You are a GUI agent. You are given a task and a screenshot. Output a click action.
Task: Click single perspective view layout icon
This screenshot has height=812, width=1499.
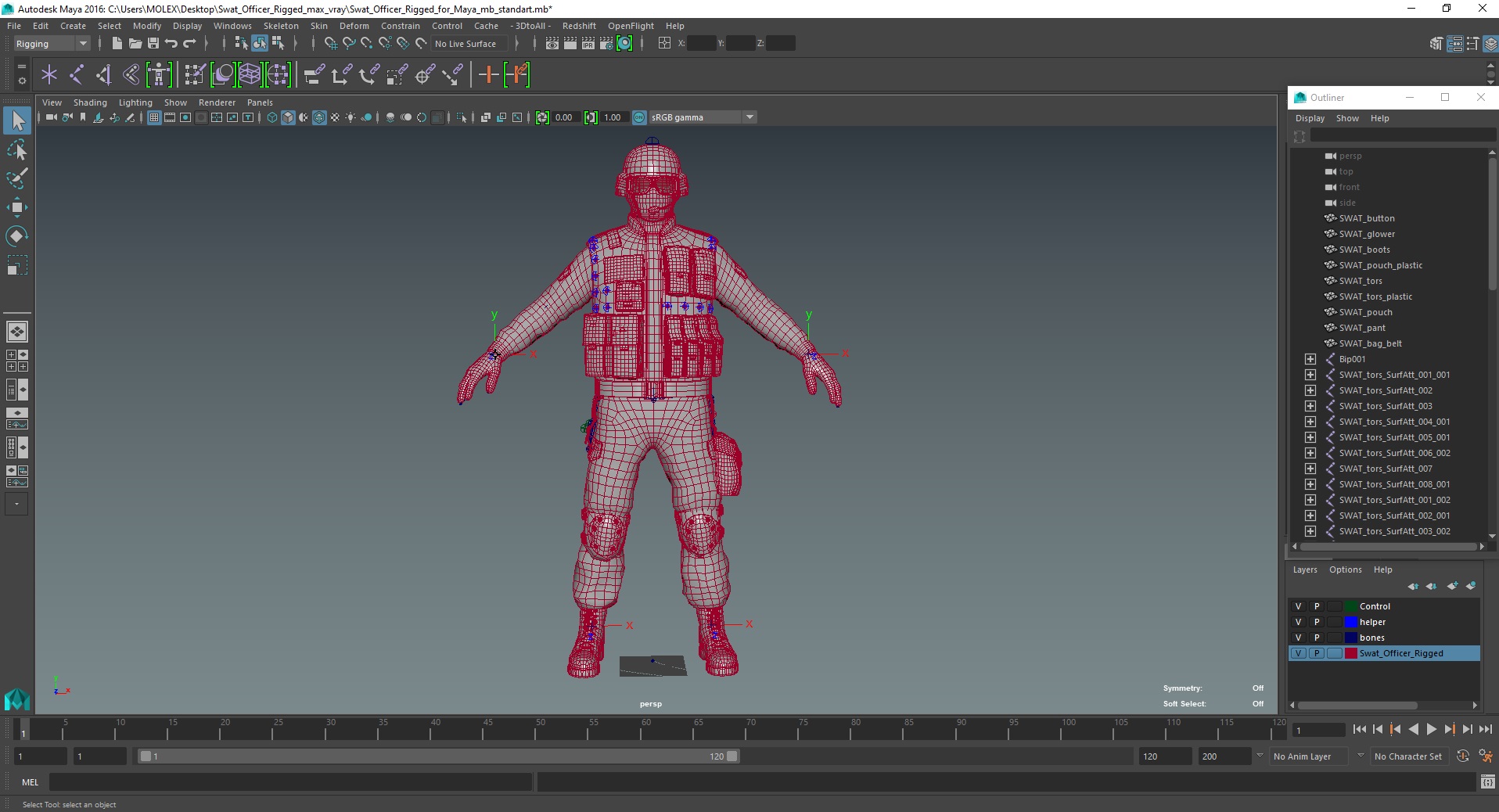point(17,332)
